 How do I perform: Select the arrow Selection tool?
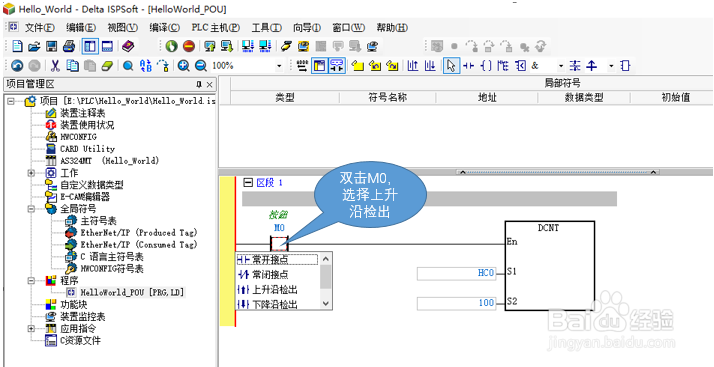coord(451,66)
